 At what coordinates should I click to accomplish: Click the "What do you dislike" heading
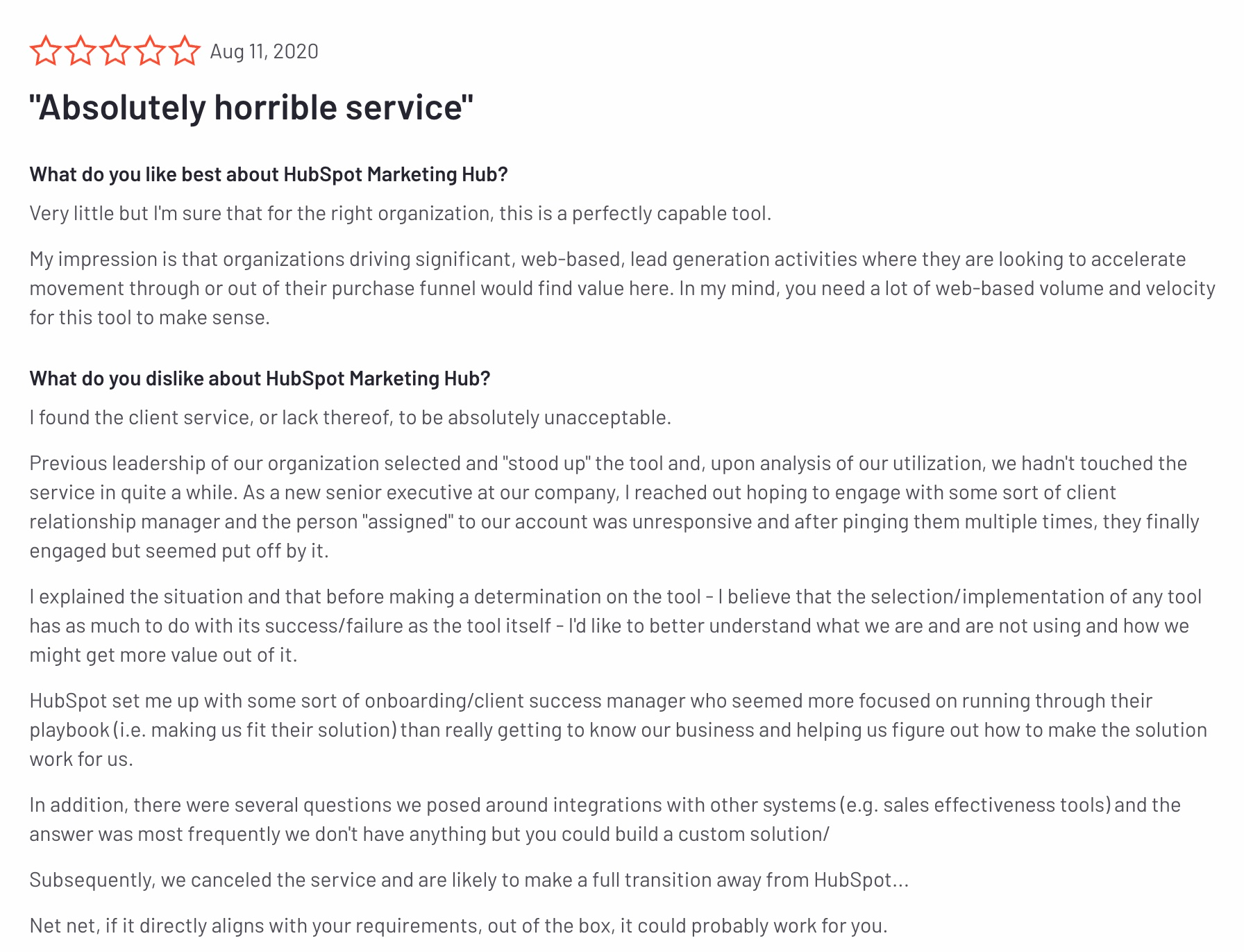260,378
